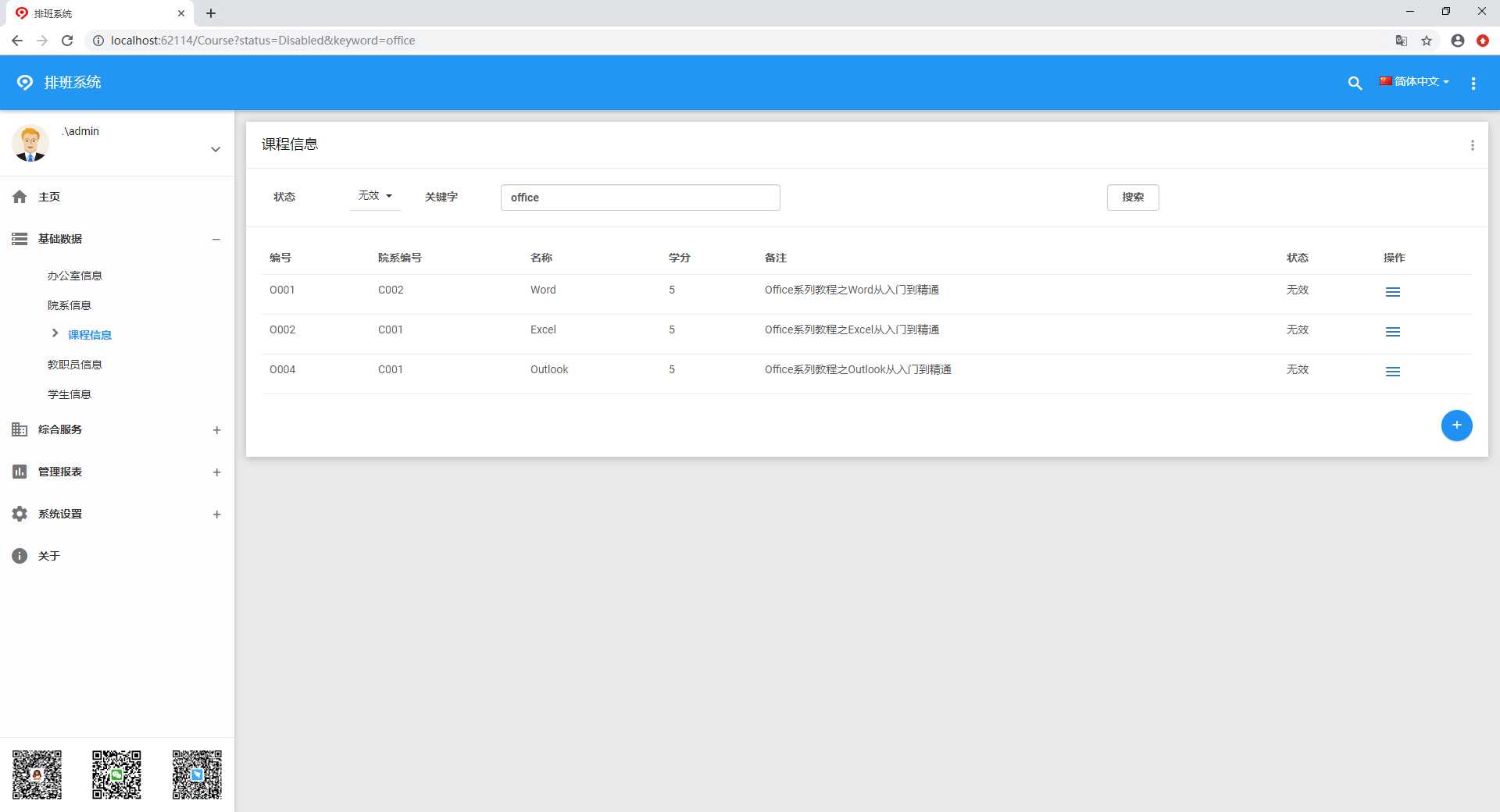Open browser profile account icon

(x=1458, y=41)
